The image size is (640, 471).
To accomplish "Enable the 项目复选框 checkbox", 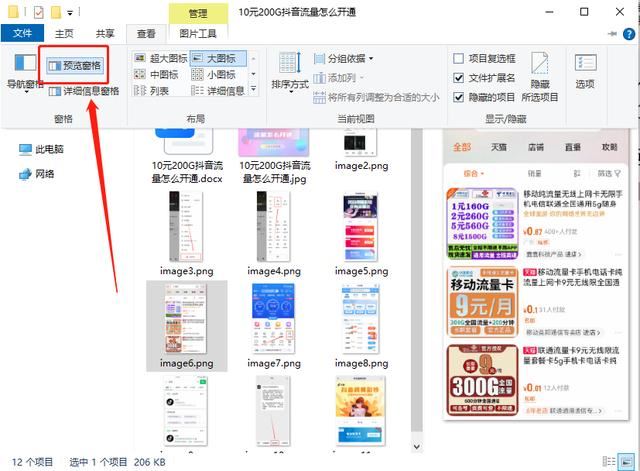I will [459, 58].
